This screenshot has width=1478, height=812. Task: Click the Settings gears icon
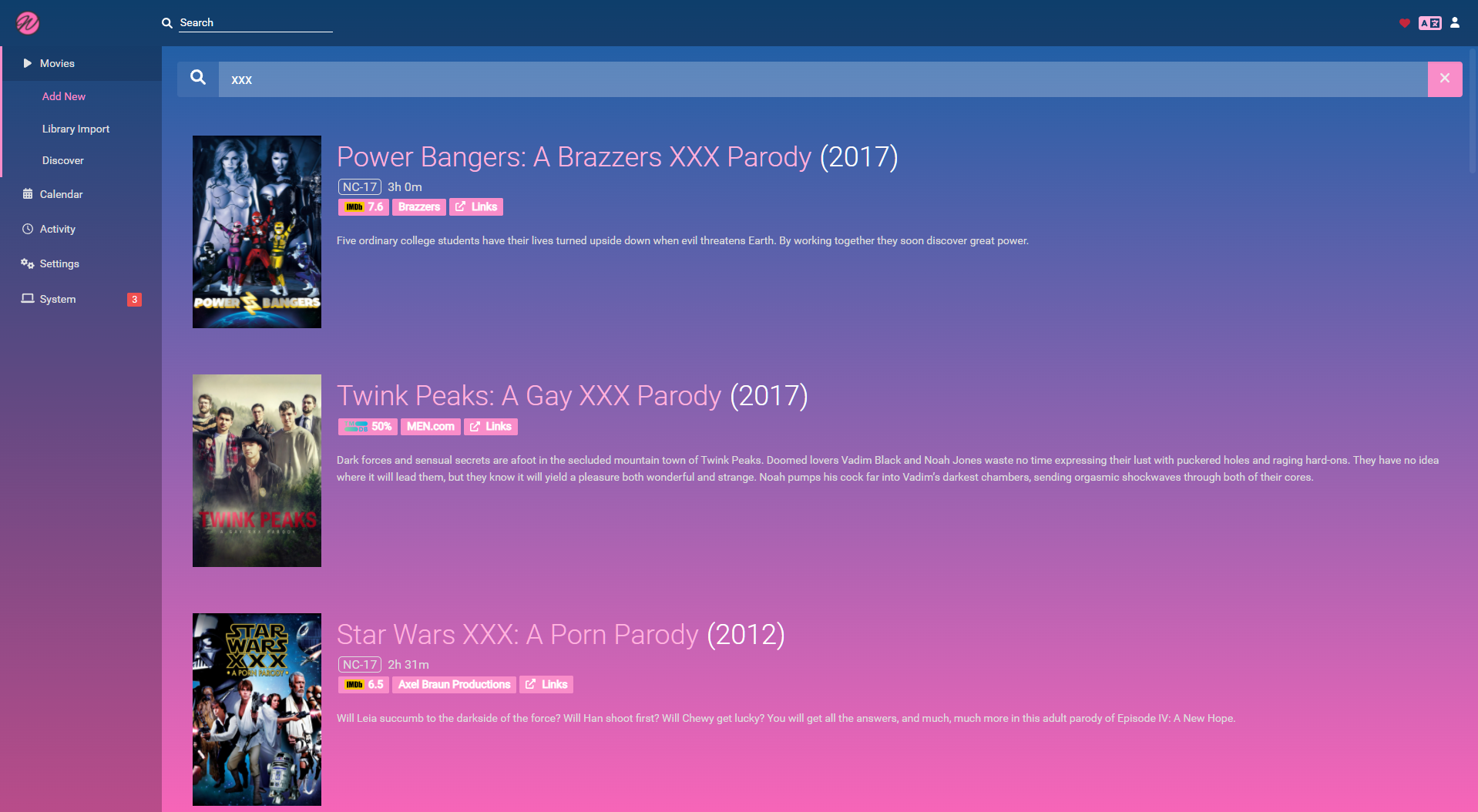pos(28,263)
